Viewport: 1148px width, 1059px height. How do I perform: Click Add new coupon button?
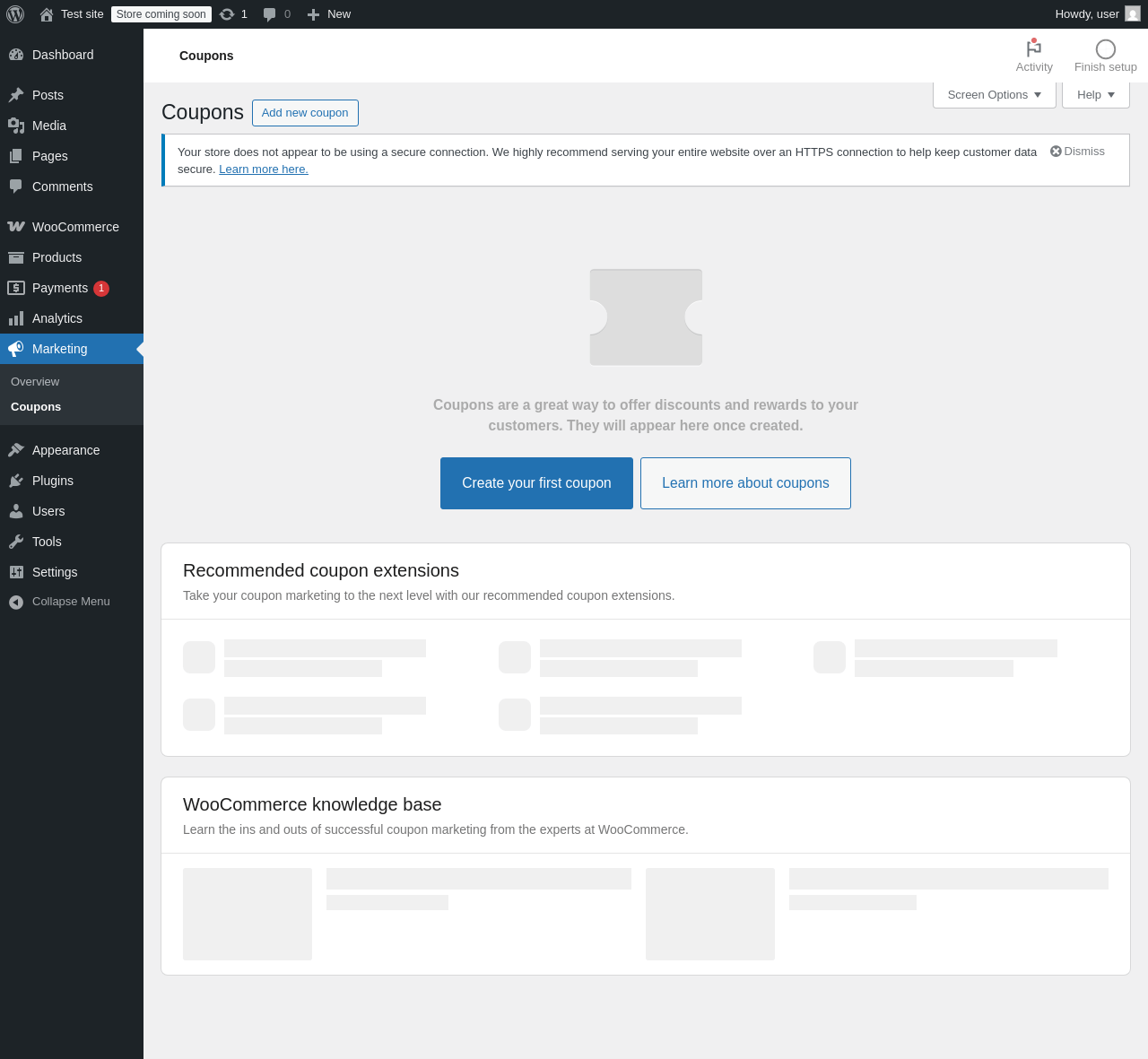coord(305,113)
